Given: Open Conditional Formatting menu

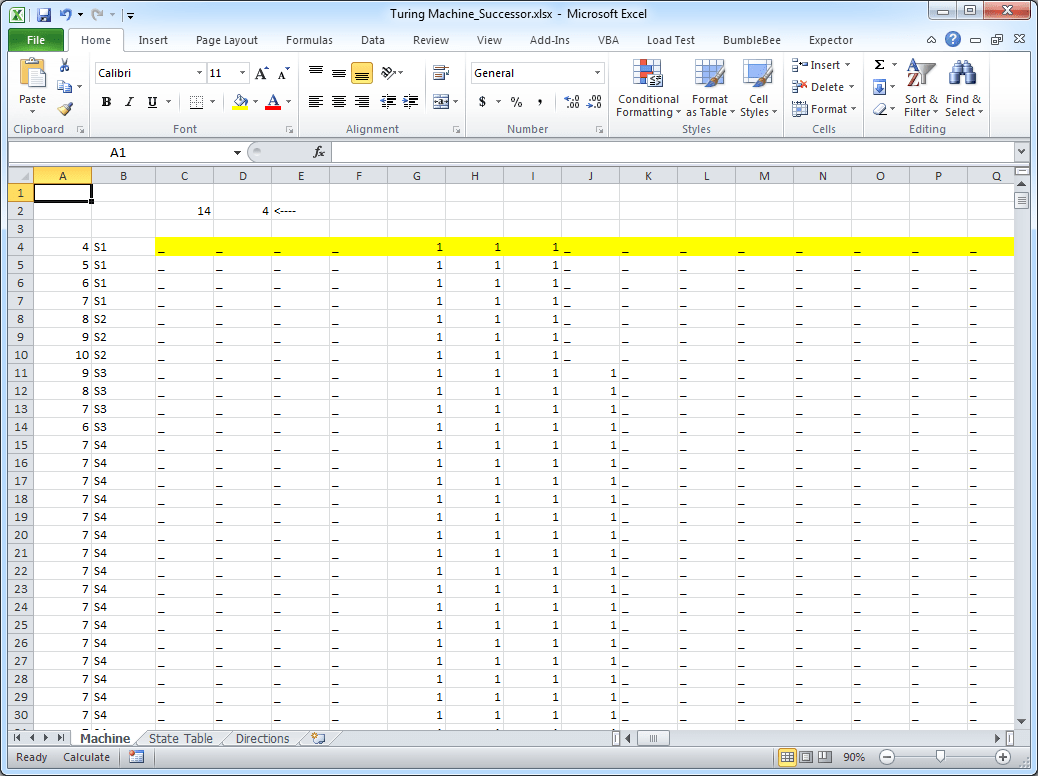Looking at the screenshot, I should [648, 88].
